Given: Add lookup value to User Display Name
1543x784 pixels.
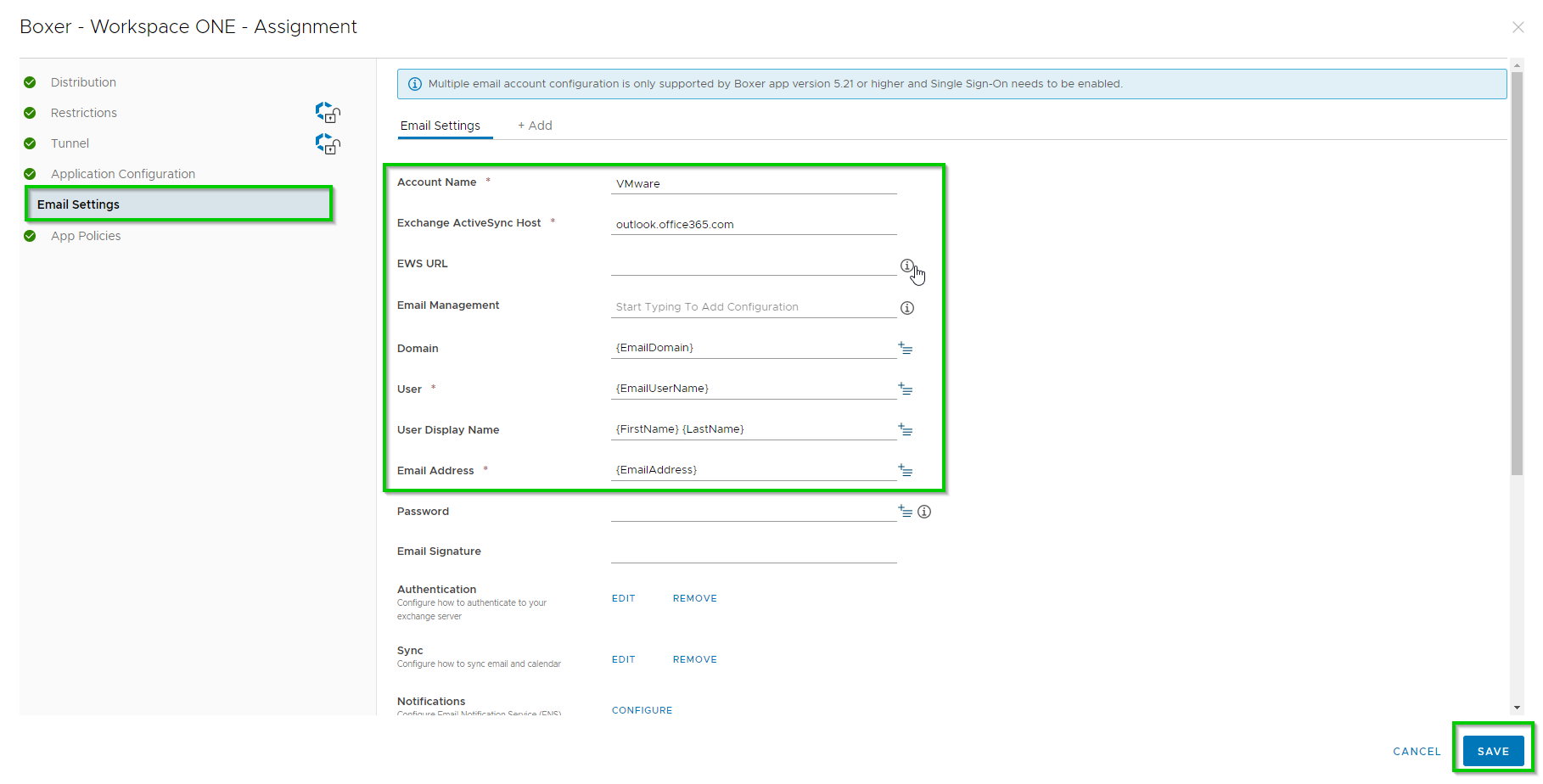Looking at the screenshot, I should (x=905, y=429).
